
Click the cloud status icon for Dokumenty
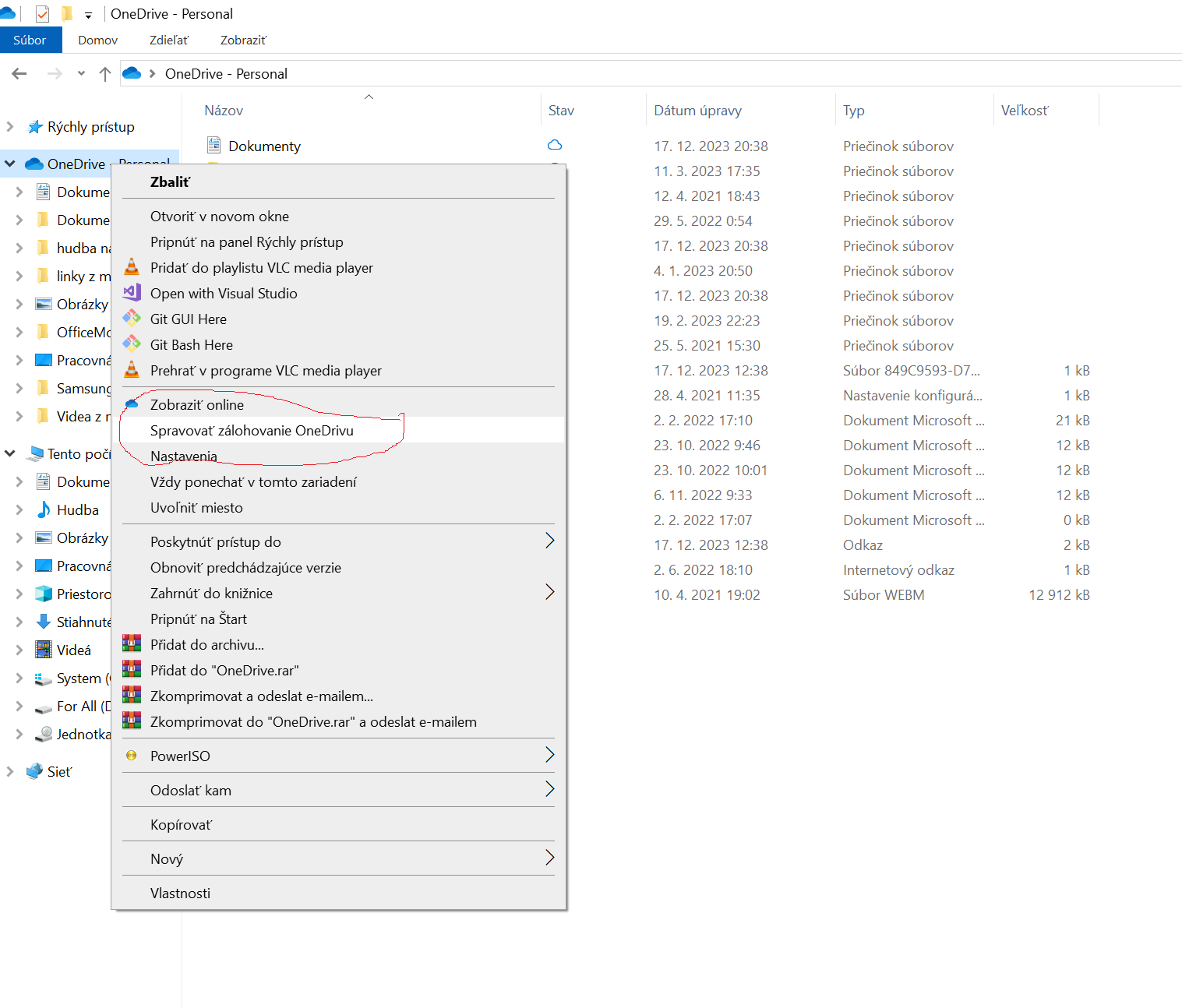[555, 146]
